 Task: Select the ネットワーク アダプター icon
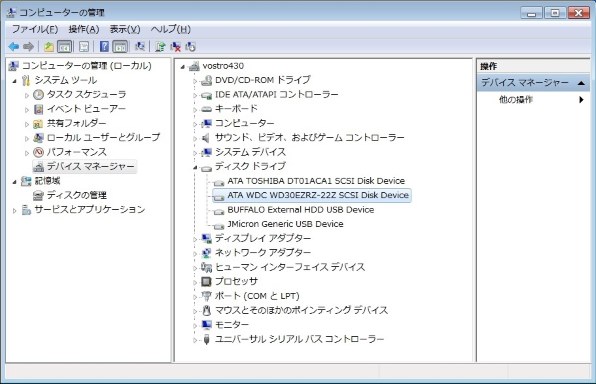point(206,253)
